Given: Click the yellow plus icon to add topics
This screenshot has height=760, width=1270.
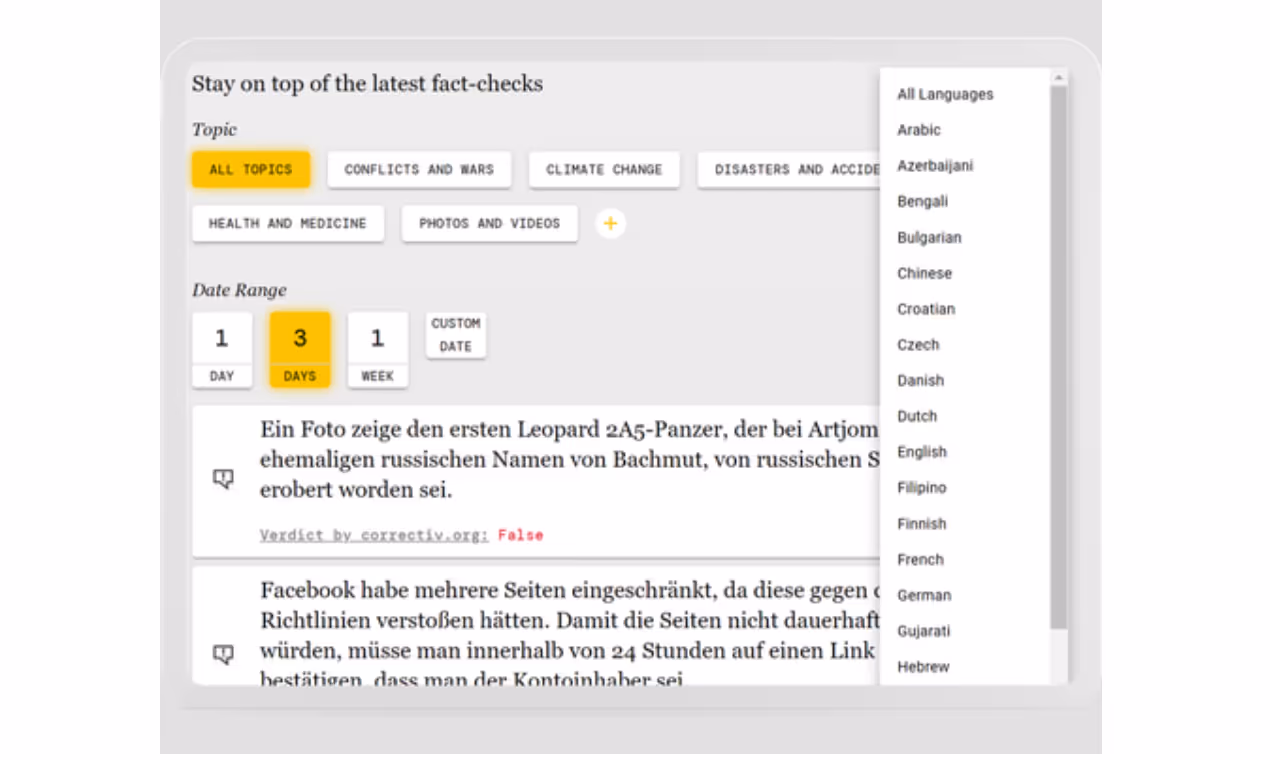Looking at the screenshot, I should point(611,223).
